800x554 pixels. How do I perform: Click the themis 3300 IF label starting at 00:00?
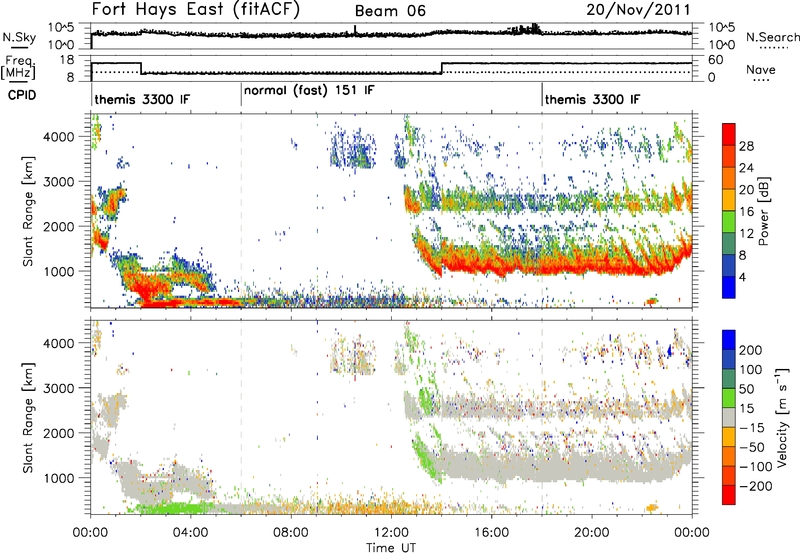[142, 99]
